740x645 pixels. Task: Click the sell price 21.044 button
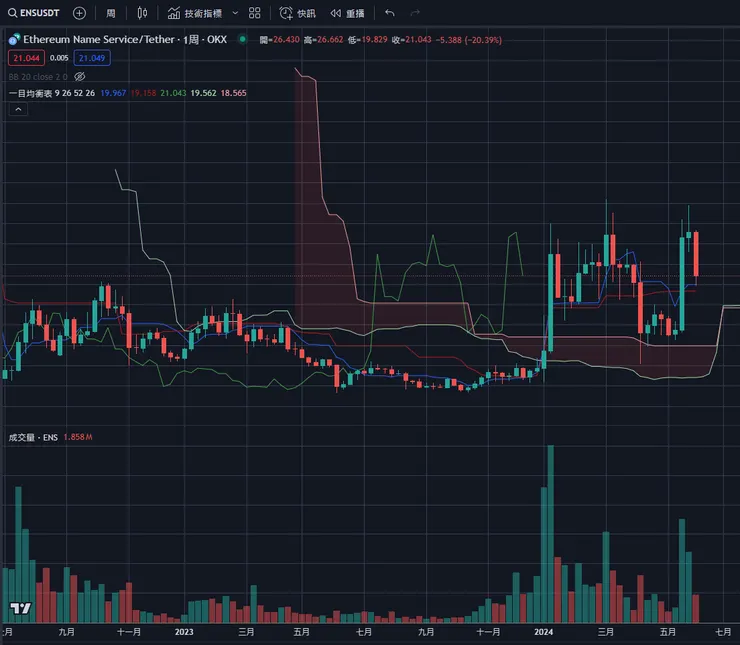(26, 58)
